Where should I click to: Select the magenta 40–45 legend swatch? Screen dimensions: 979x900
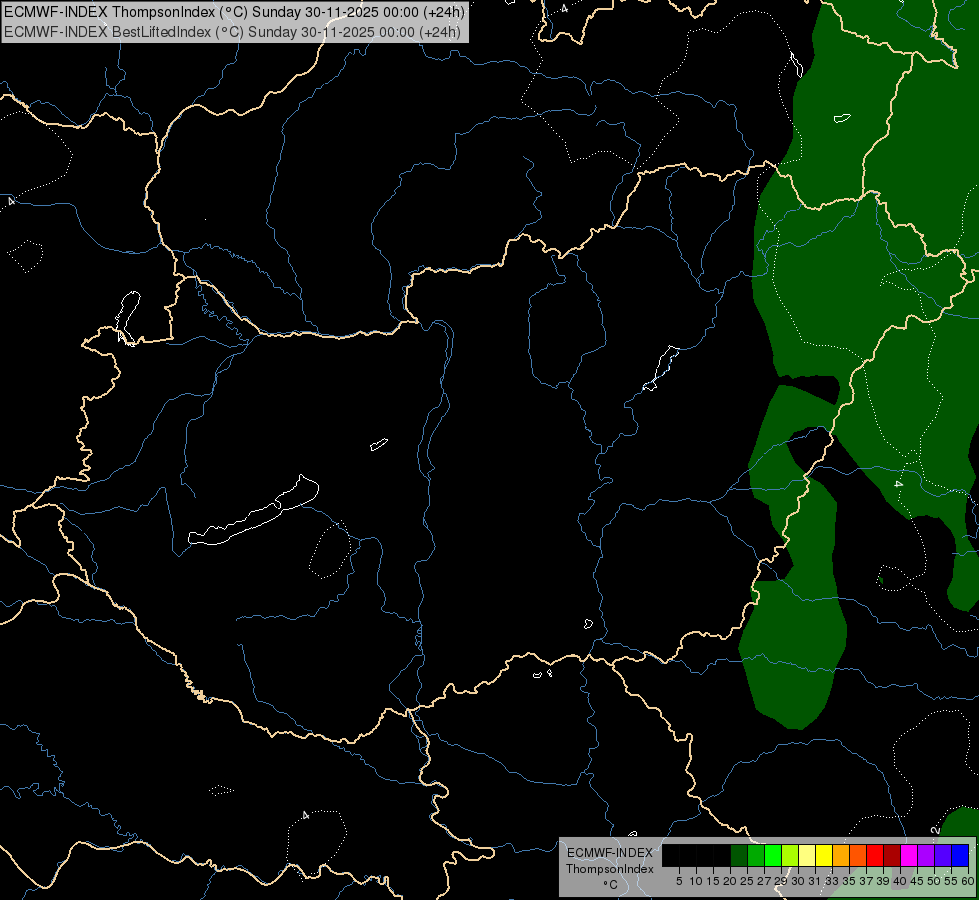coord(908,855)
